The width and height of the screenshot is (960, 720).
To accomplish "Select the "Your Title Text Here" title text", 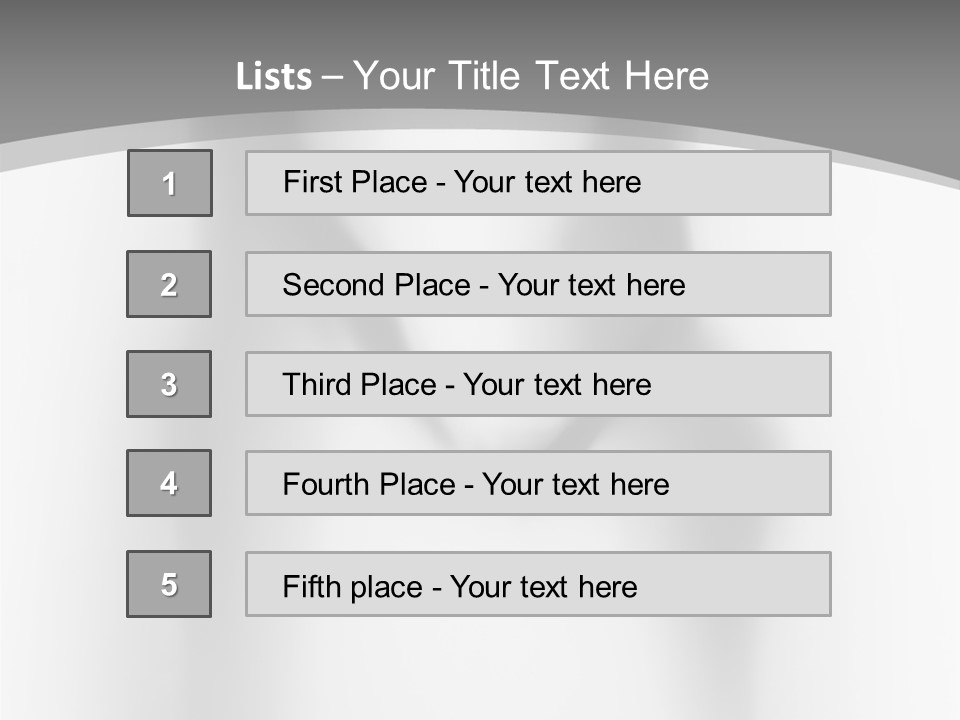I will (531, 76).
